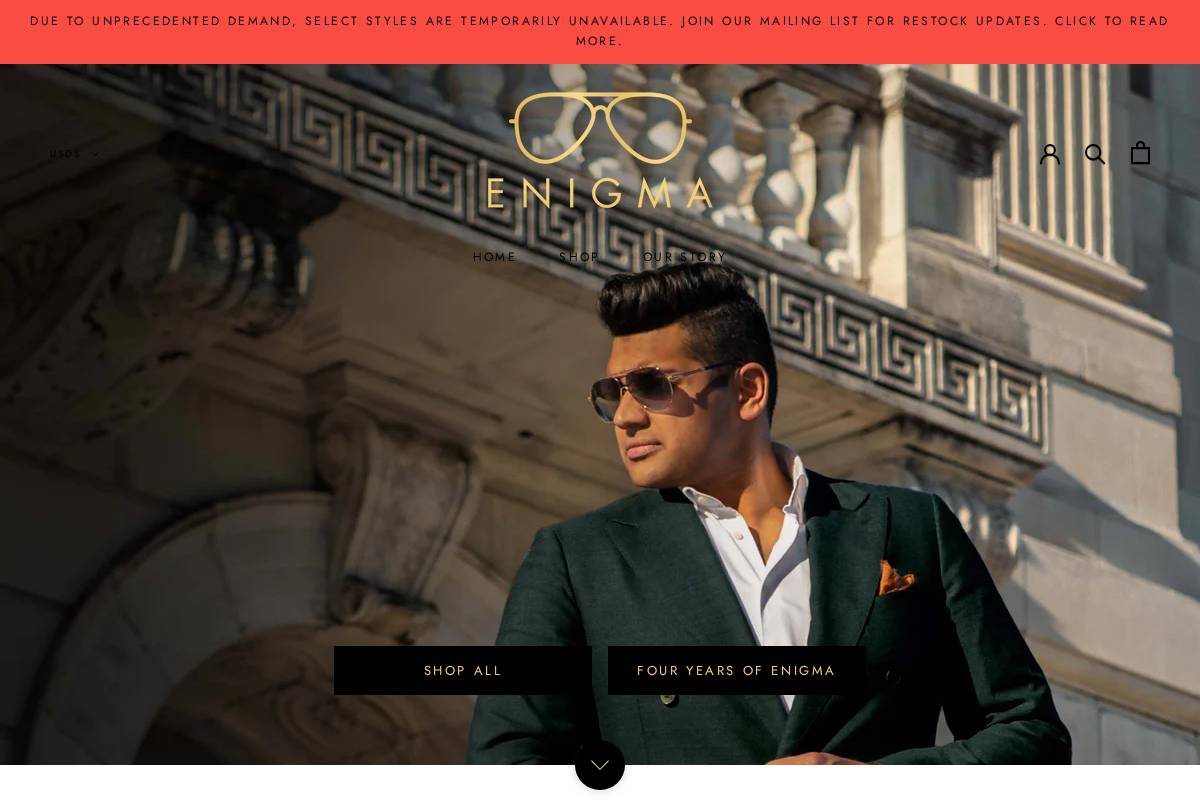
Task: Click the SHOP ALL button
Action: (462, 670)
